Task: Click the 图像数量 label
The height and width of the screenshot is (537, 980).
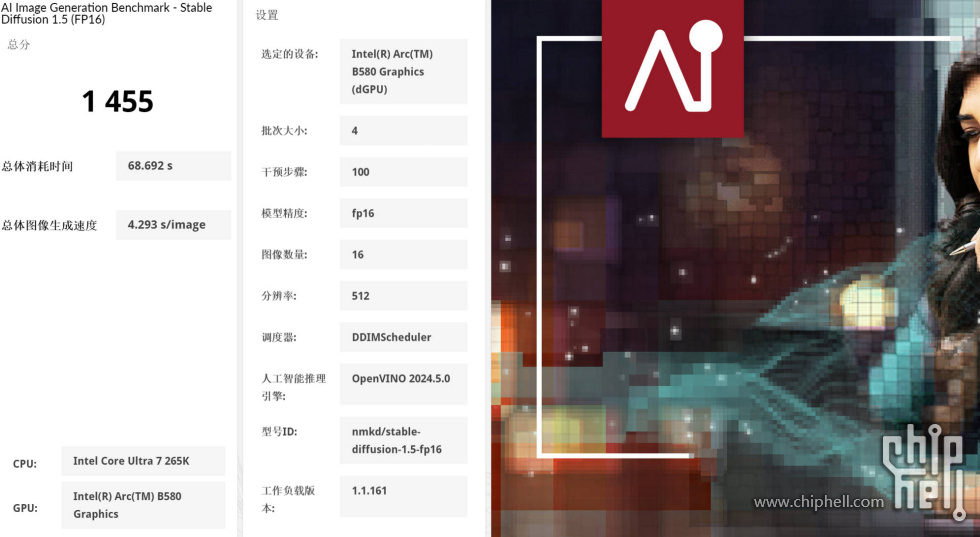Action: click(x=284, y=254)
